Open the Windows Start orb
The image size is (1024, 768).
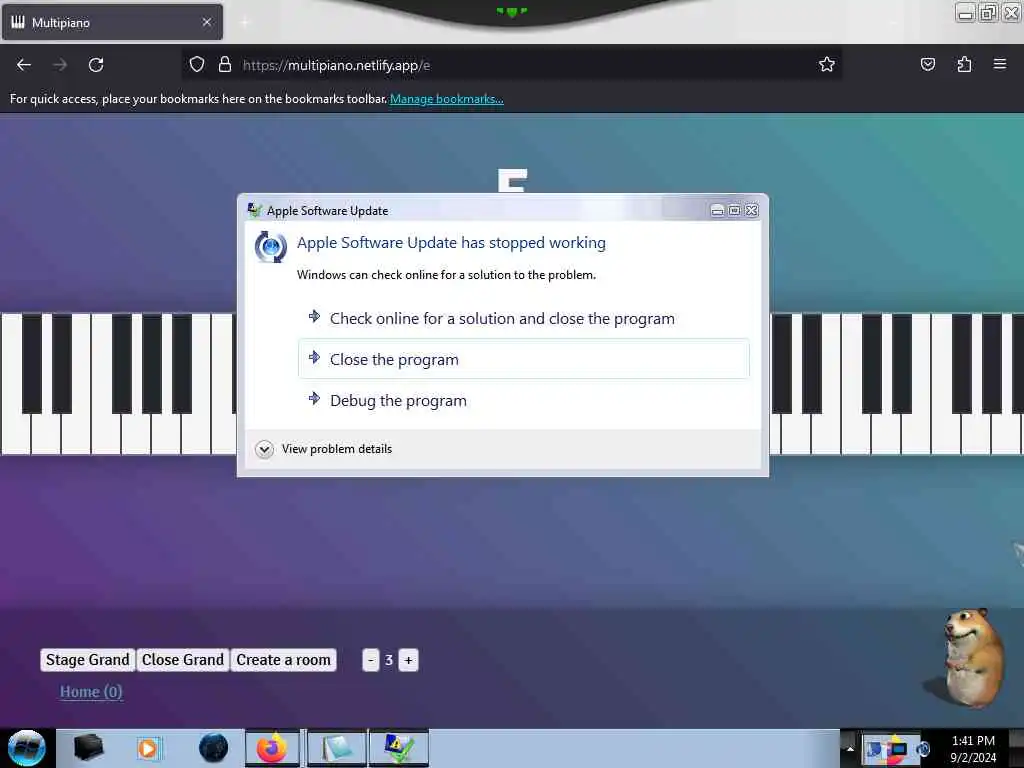[26, 748]
